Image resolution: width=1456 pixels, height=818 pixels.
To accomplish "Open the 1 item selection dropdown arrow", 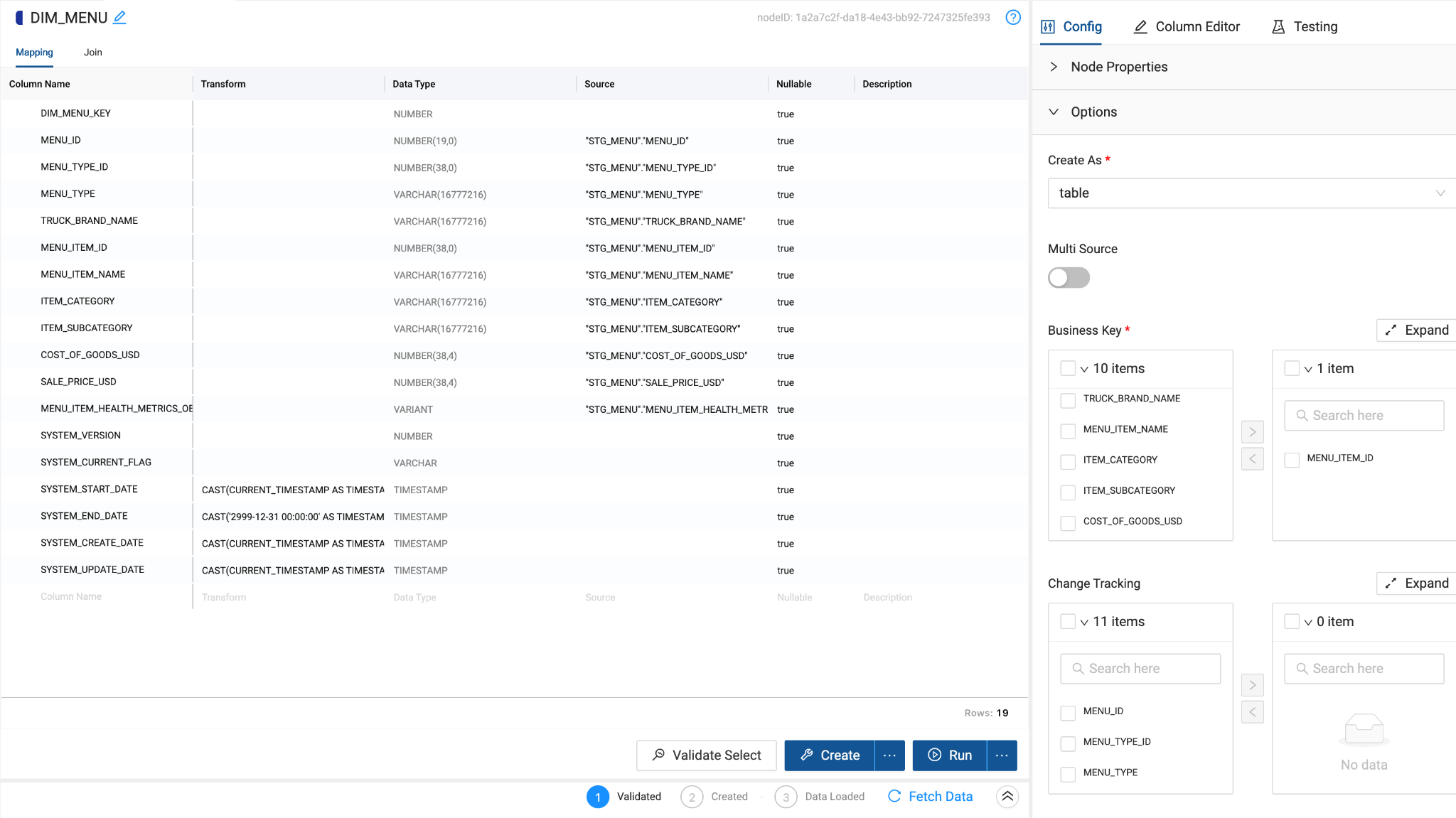I will pyautogui.click(x=1308, y=370).
